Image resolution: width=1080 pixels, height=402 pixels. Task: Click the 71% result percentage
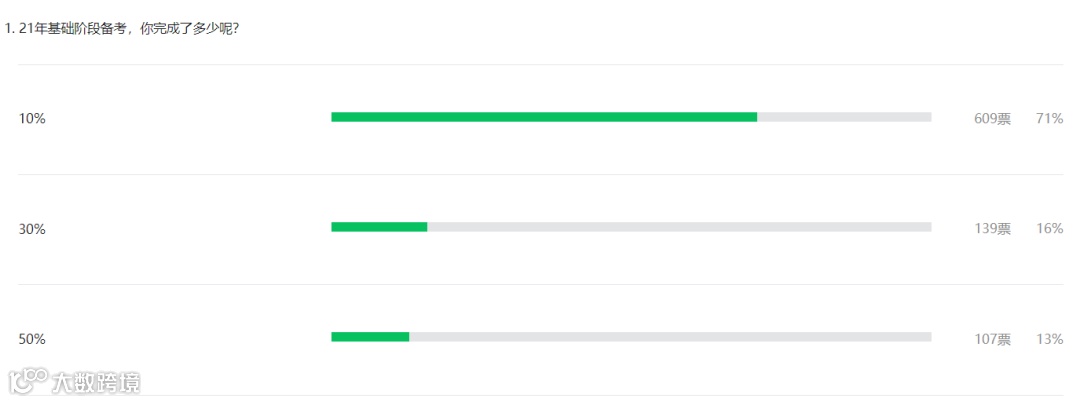(1050, 118)
